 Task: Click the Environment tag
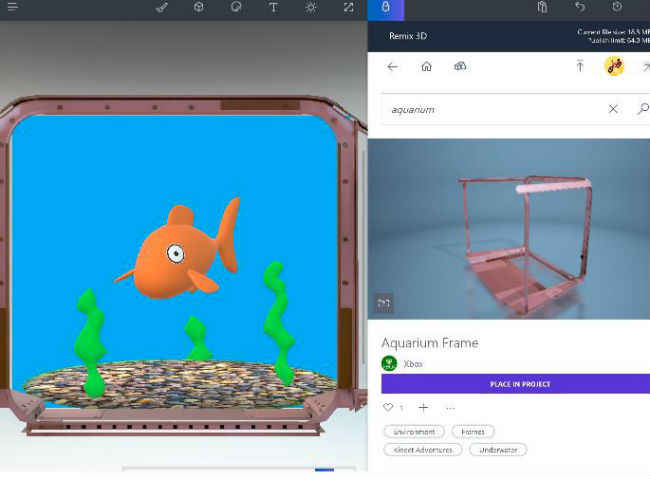click(x=414, y=432)
